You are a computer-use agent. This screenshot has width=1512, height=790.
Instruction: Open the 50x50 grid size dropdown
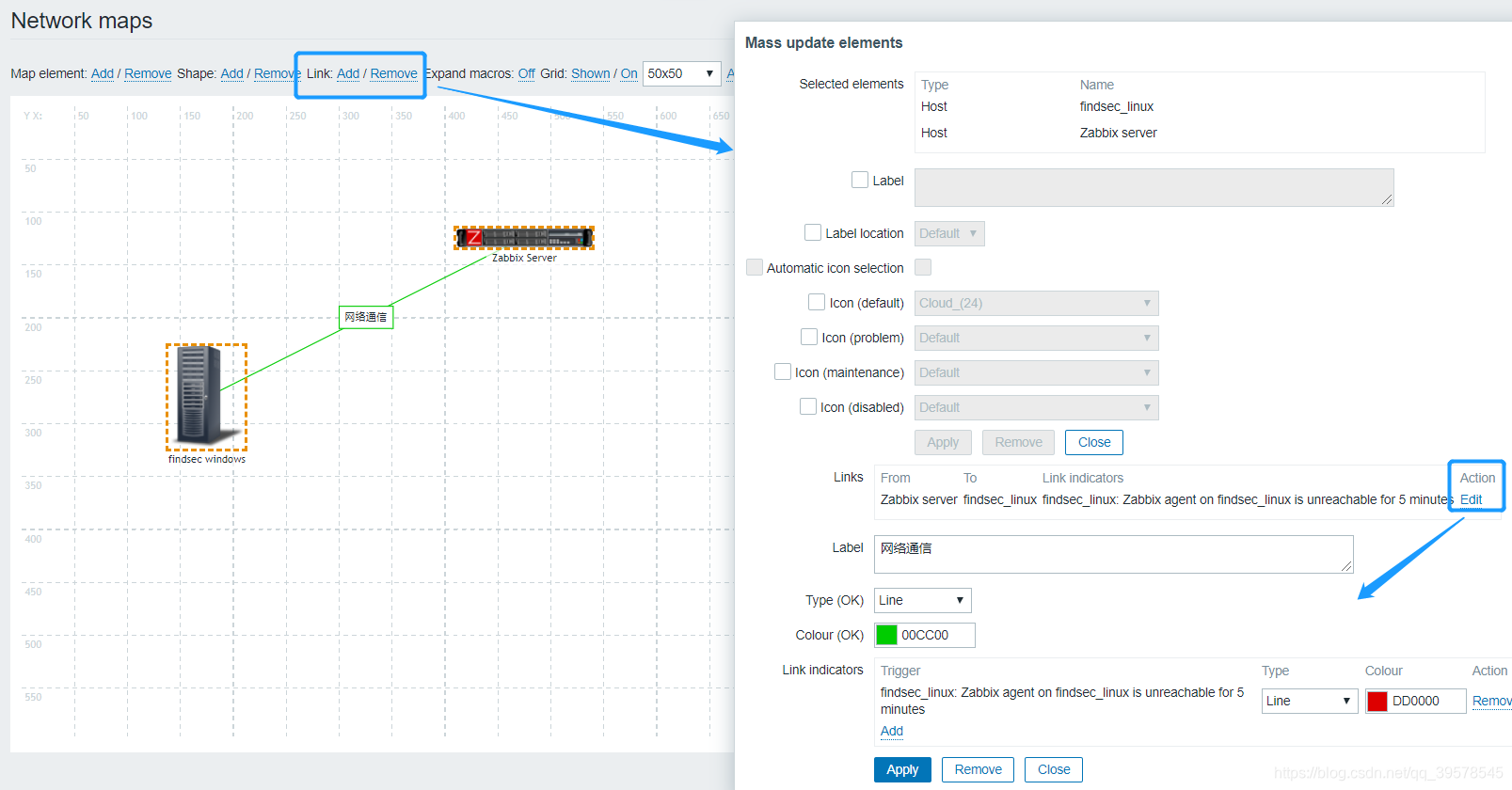click(681, 73)
